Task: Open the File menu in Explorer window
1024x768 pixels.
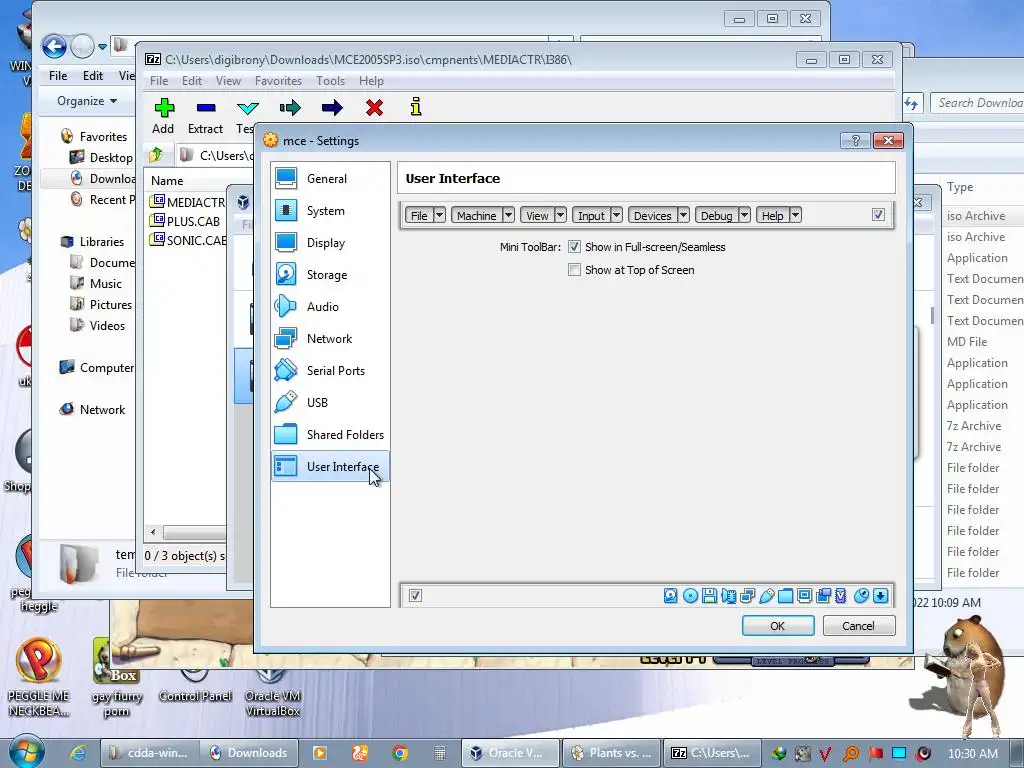Action: 58,76
